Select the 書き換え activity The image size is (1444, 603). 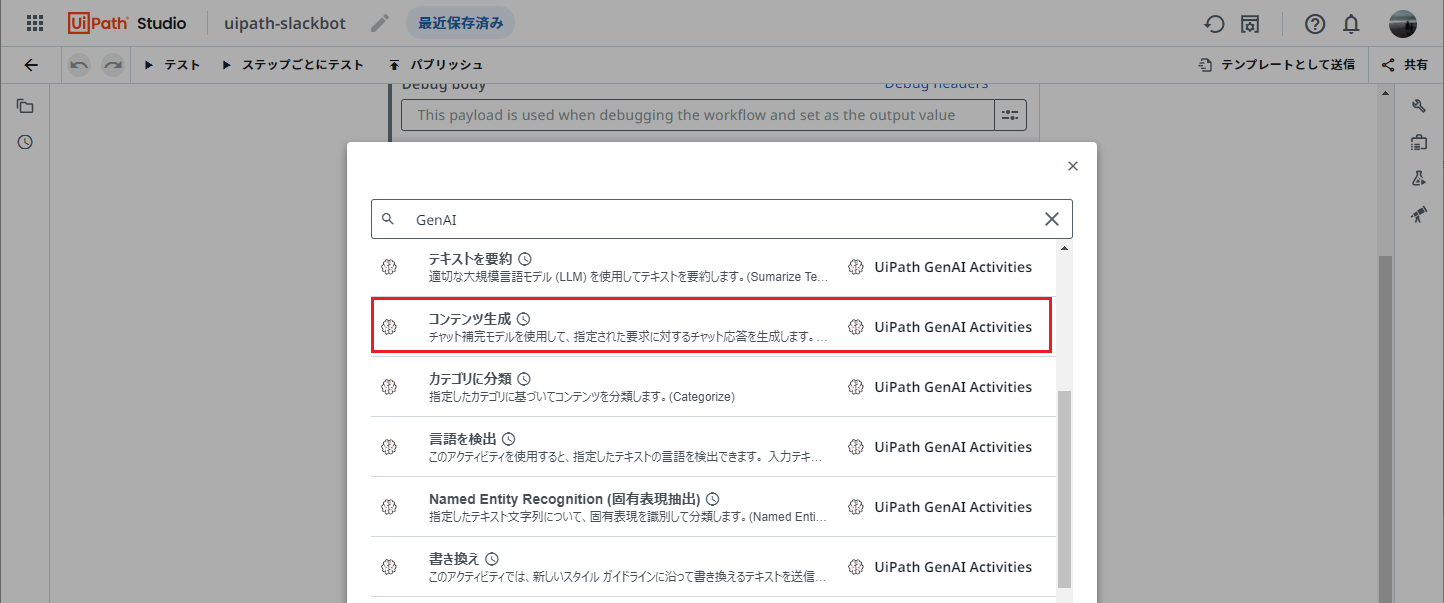(711, 567)
